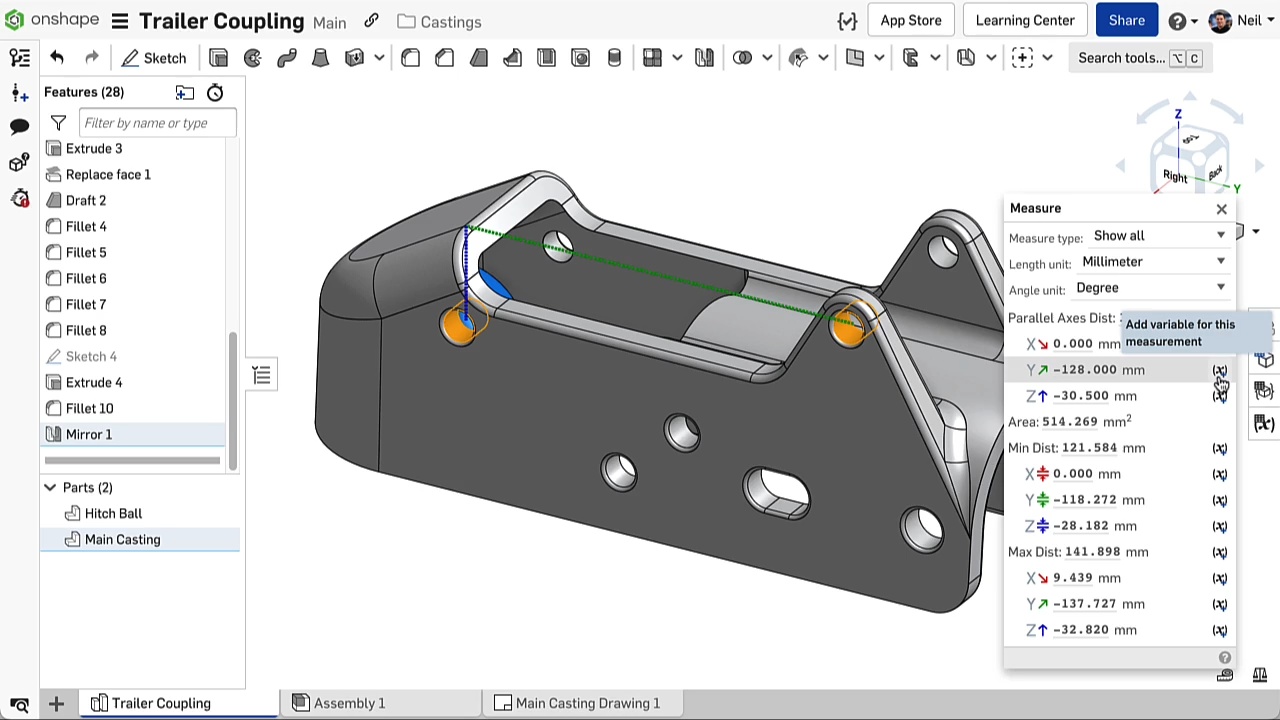Image resolution: width=1280 pixels, height=720 pixels.
Task: Collapse the Parts (2) section
Action: 50,488
